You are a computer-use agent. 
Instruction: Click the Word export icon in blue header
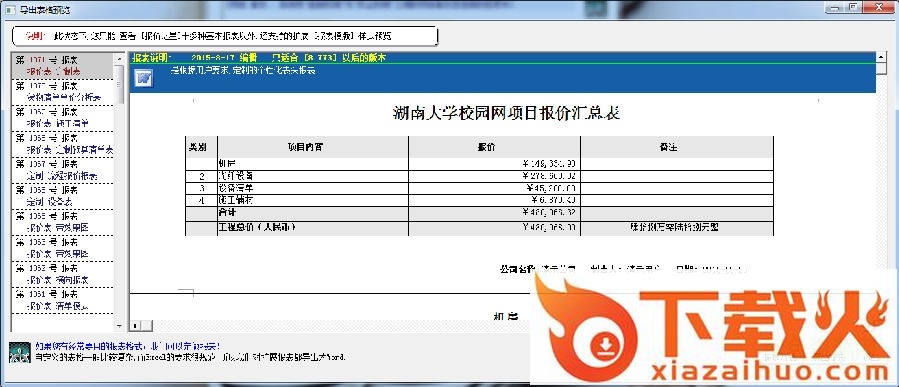[143, 77]
